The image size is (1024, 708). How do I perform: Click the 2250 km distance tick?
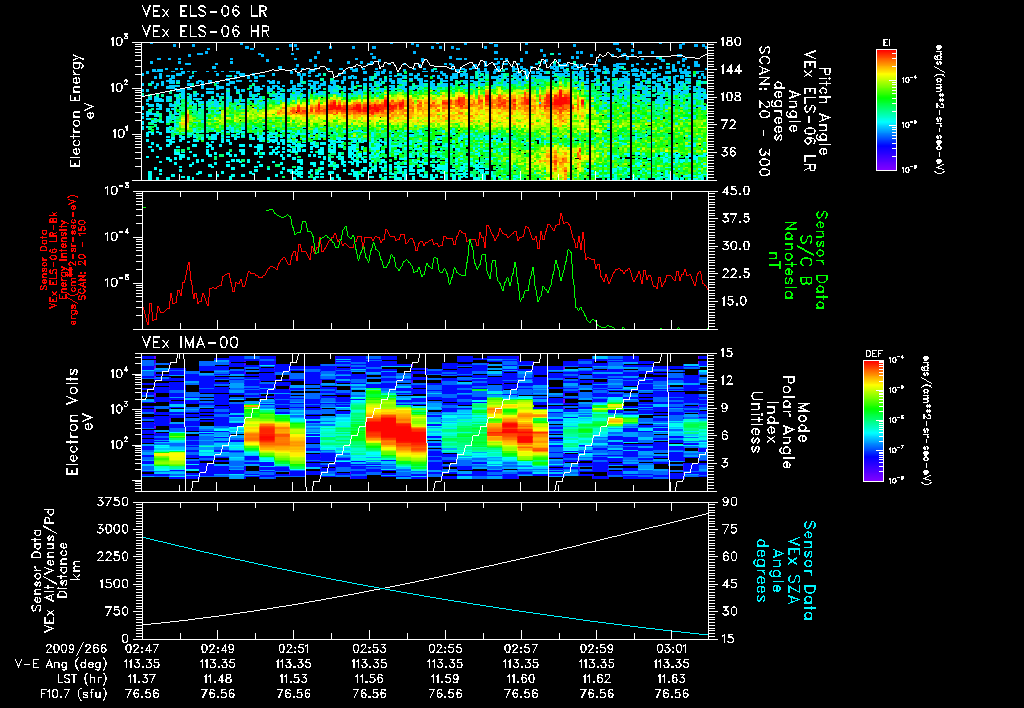pyautogui.click(x=112, y=556)
